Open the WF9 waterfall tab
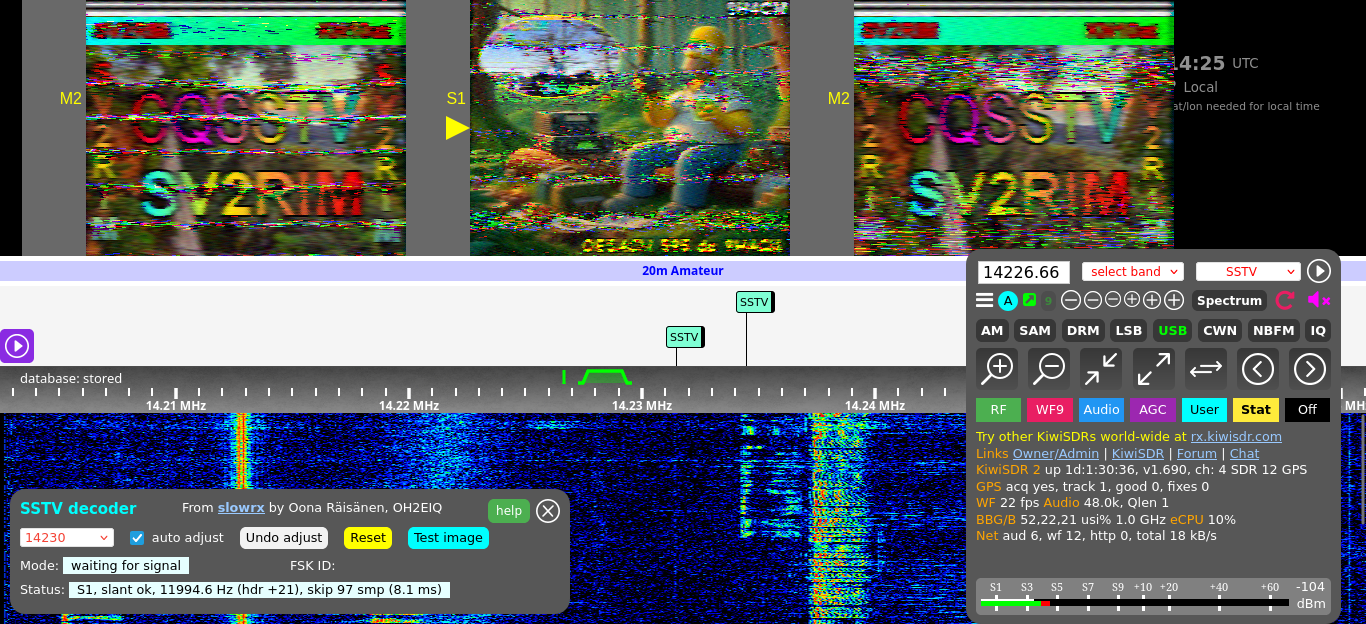This screenshot has width=1366, height=624. tap(1050, 409)
